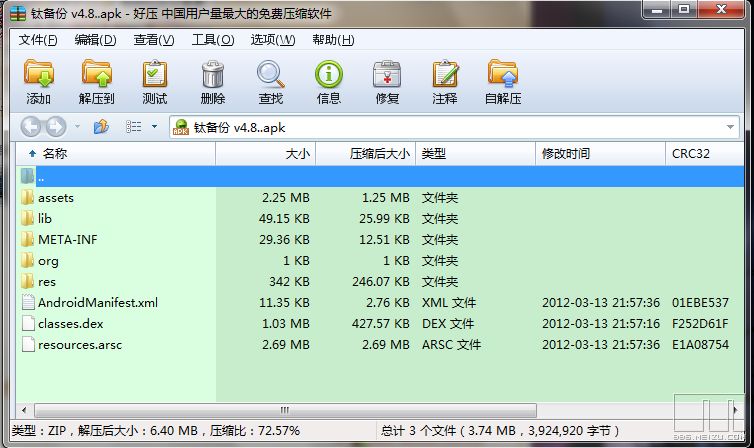Select the assets folder name
The height and width of the screenshot is (448, 754).
coord(56,198)
